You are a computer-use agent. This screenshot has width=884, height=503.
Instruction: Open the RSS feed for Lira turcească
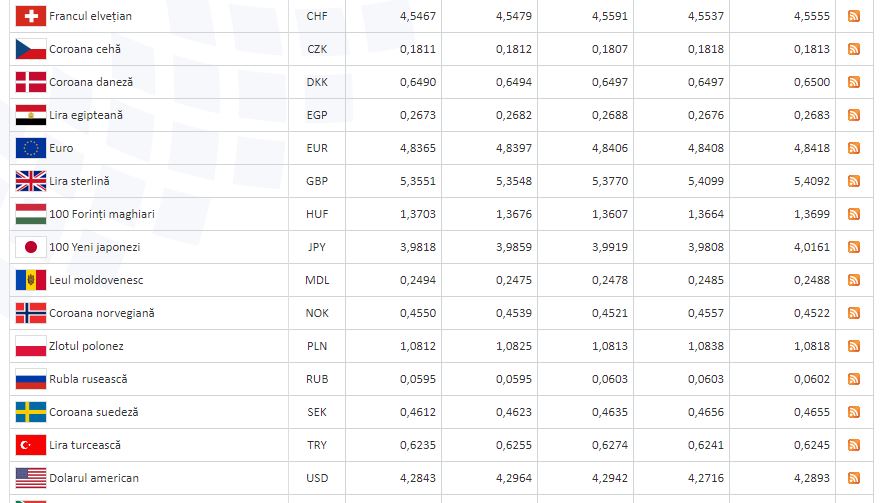tap(854, 445)
